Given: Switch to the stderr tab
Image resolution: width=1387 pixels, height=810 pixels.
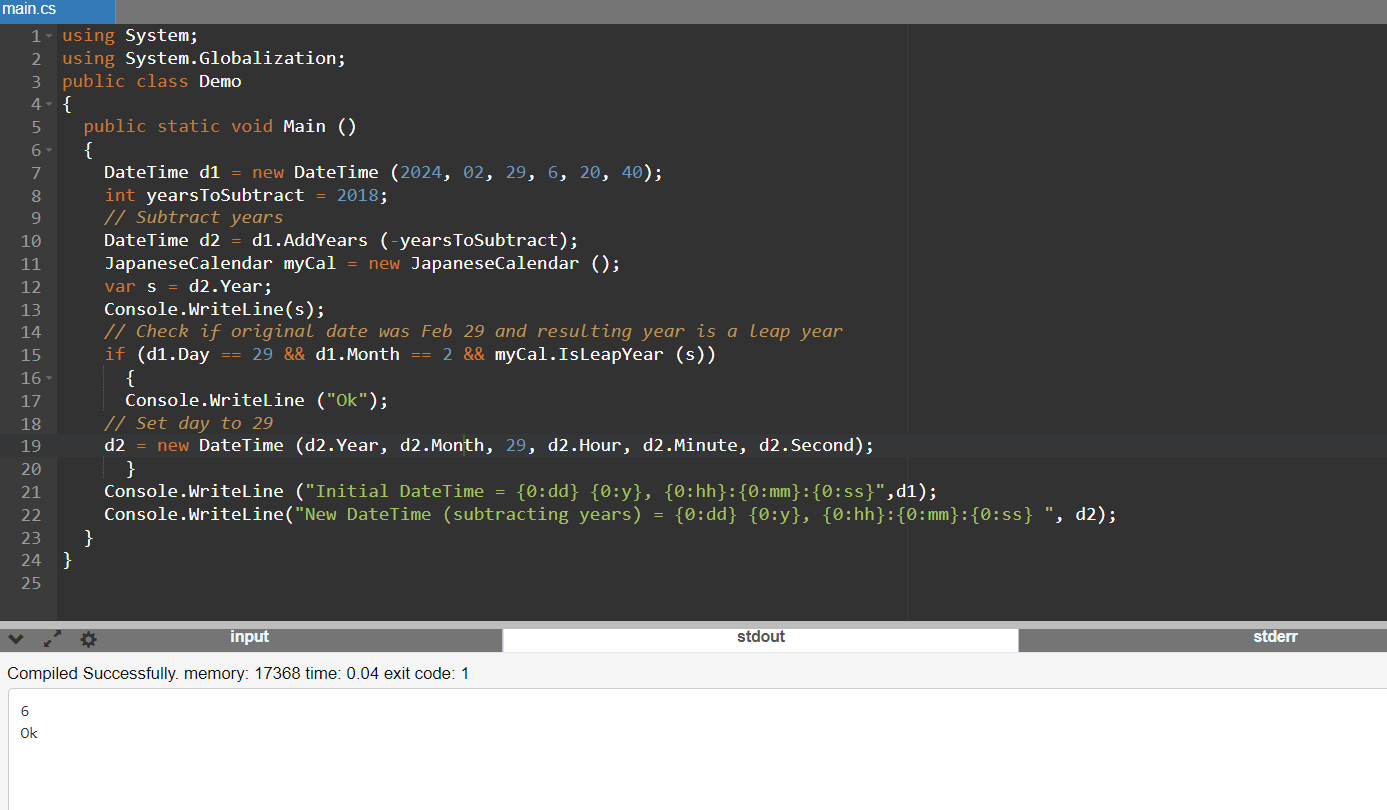Looking at the screenshot, I should pos(1275,637).
